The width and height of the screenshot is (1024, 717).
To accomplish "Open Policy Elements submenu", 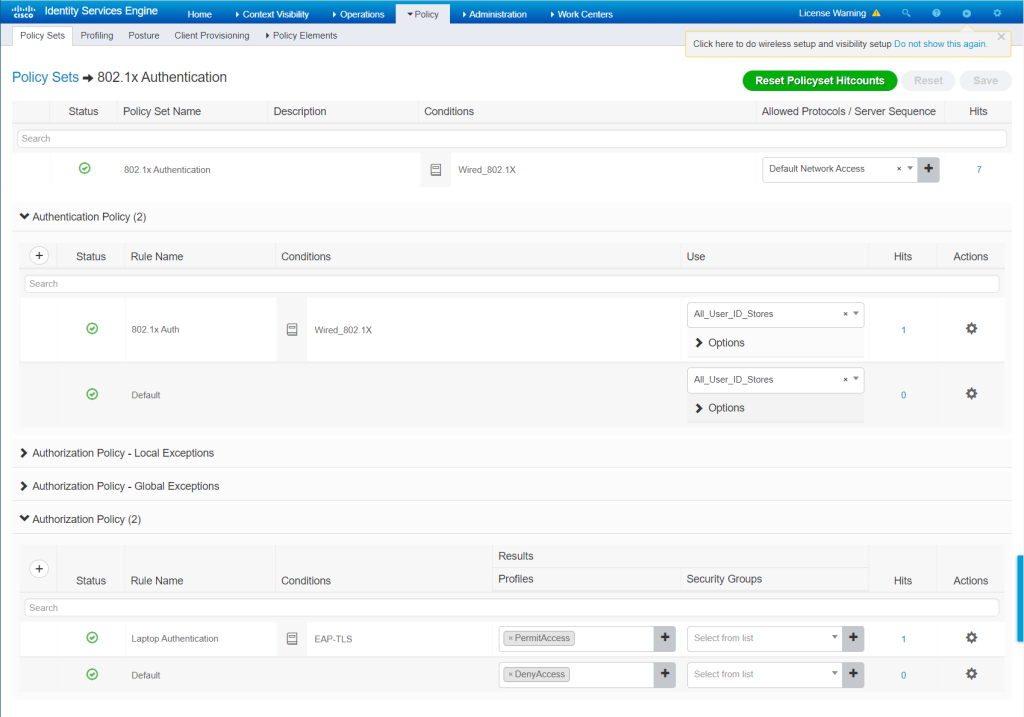I will [x=301, y=35].
